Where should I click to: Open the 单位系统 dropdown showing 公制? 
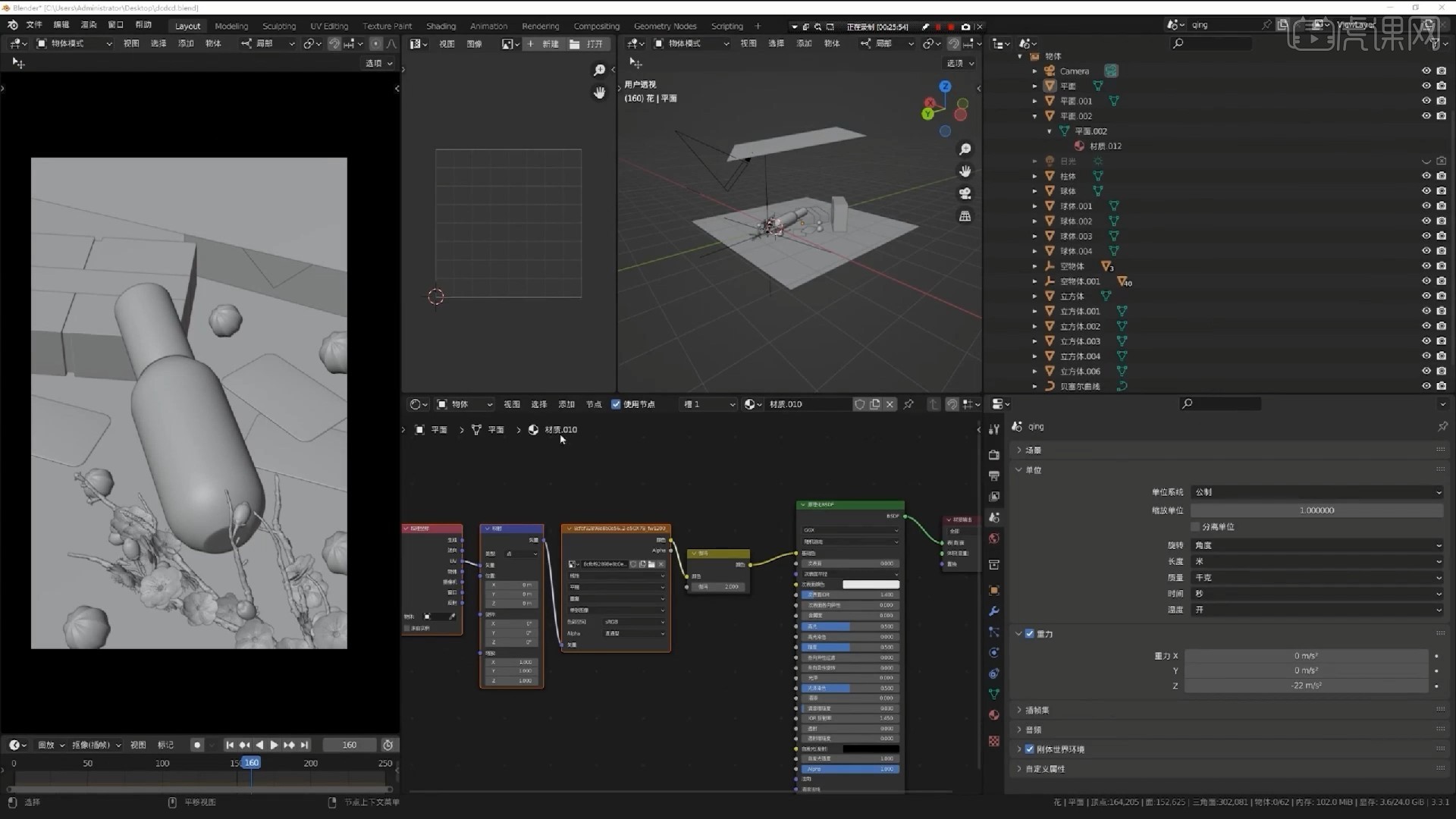coord(1317,492)
